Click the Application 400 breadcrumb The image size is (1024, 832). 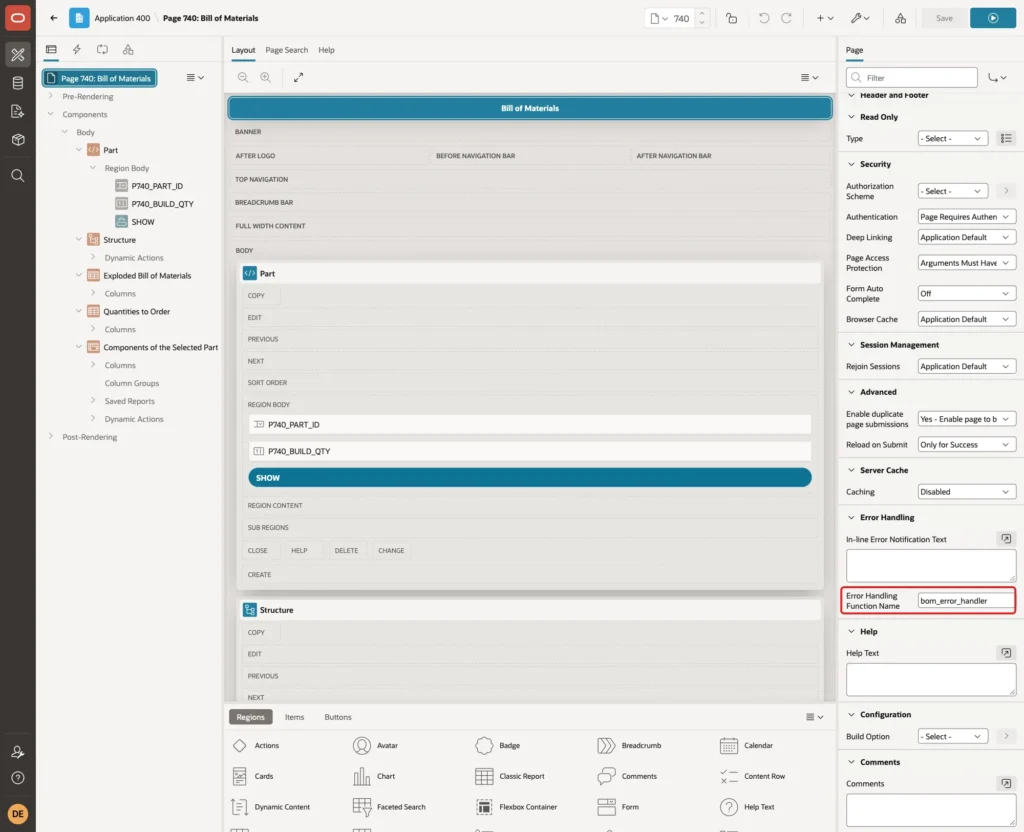tap(122, 18)
